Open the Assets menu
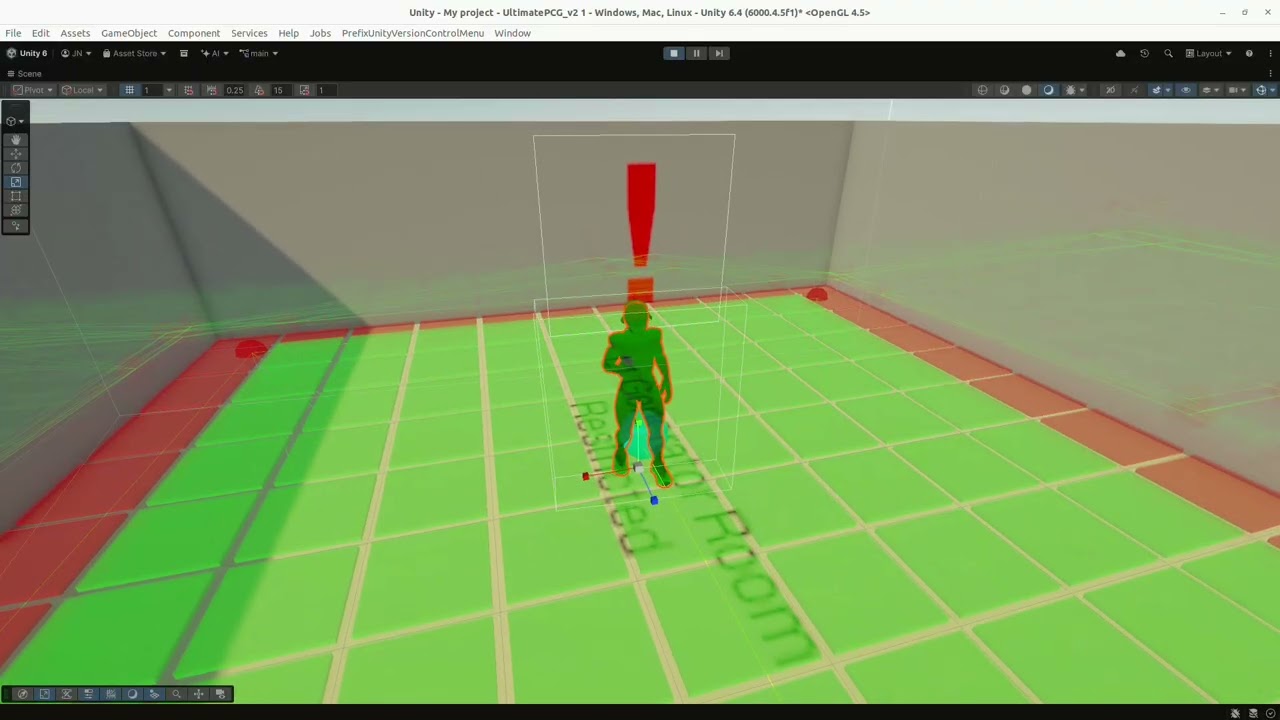Viewport: 1280px width, 720px height. coord(75,33)
